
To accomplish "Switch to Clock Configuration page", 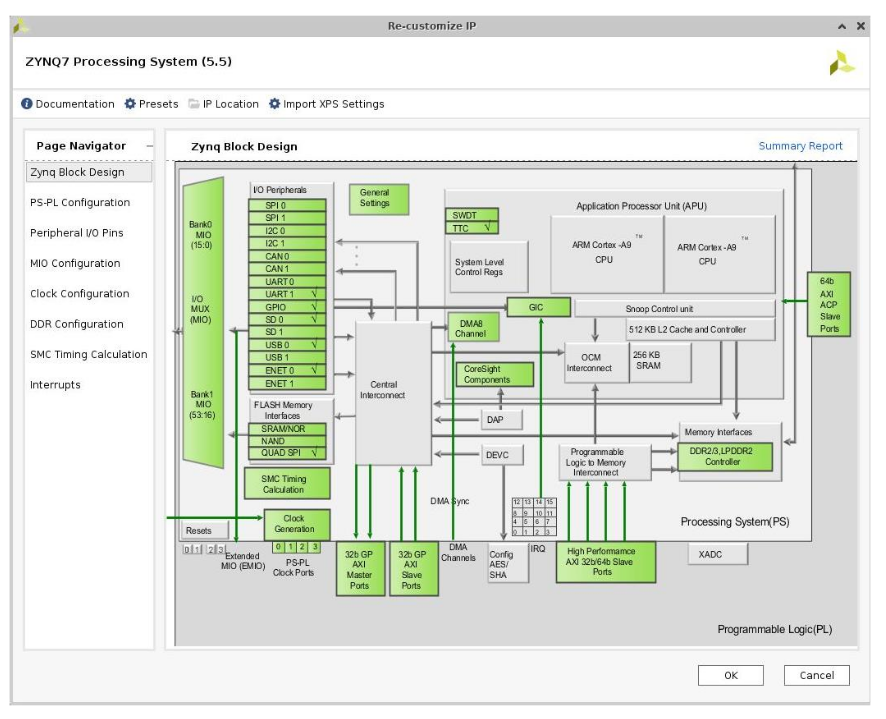I will (x=80, y=294).
